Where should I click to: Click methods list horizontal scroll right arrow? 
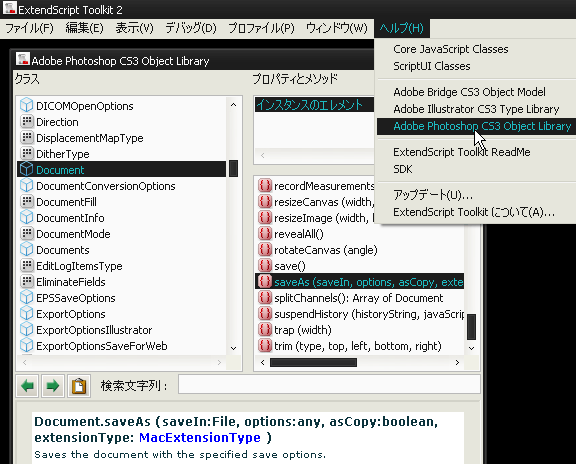pos(457,363)
